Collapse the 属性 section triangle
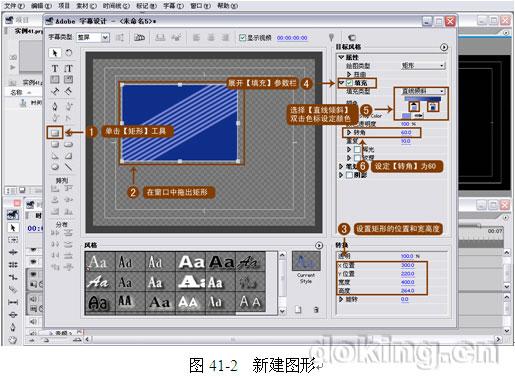The image size is (515, 379). 341,57
